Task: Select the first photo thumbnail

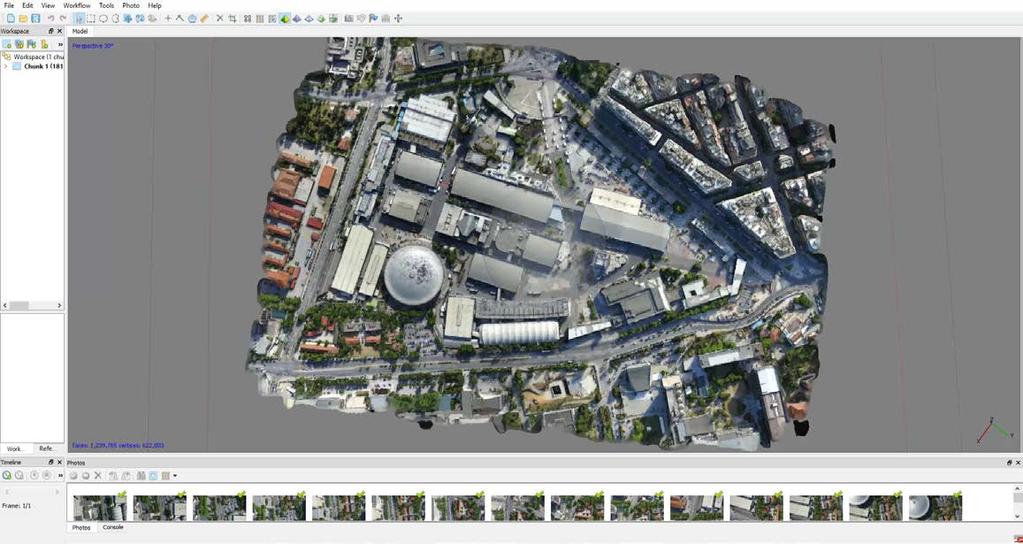Action: click(x=99, y=506)
